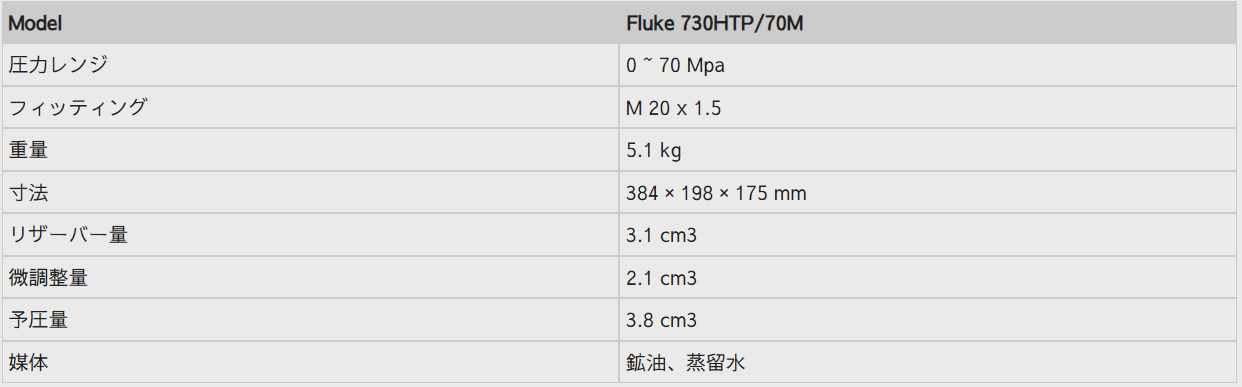Click the M 20 x 1.5 value
This screenshot has width=1242, height=387.
click(x=673, y=108)
